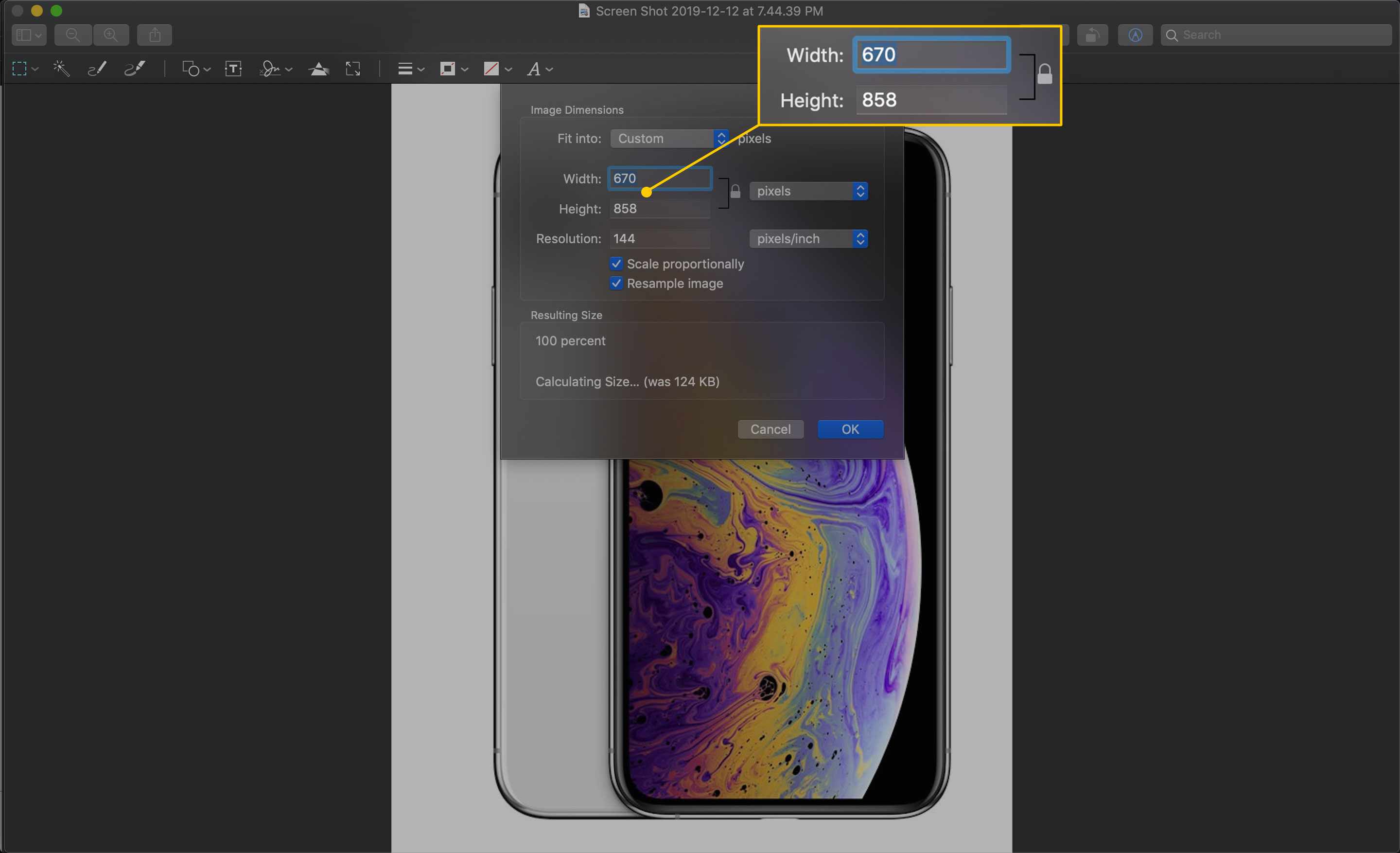
Task: Click the search magnifier icon
Action: pyautogui.click(x=1172, y=35)
